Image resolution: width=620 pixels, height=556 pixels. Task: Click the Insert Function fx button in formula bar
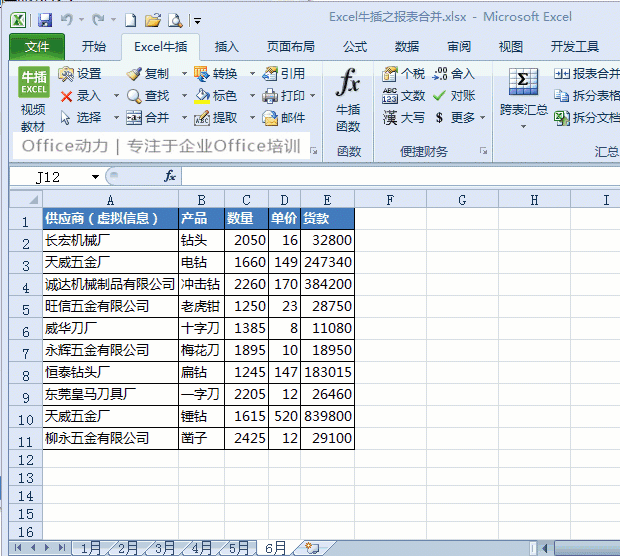tap(170, 176)
